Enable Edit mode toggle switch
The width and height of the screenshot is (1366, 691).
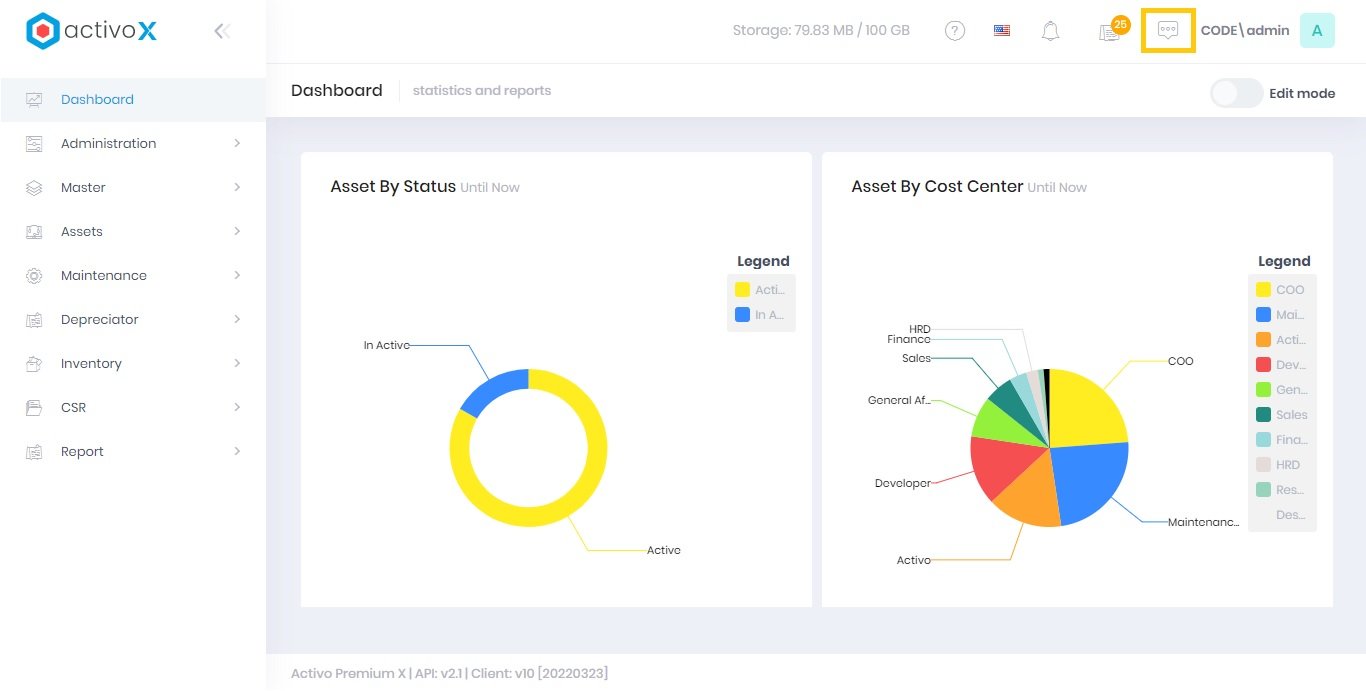(1236, 93)
